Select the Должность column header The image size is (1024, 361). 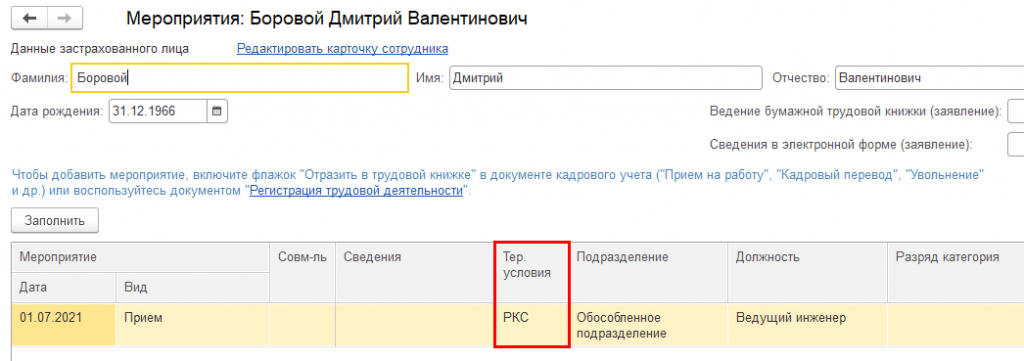coord(807,272)
